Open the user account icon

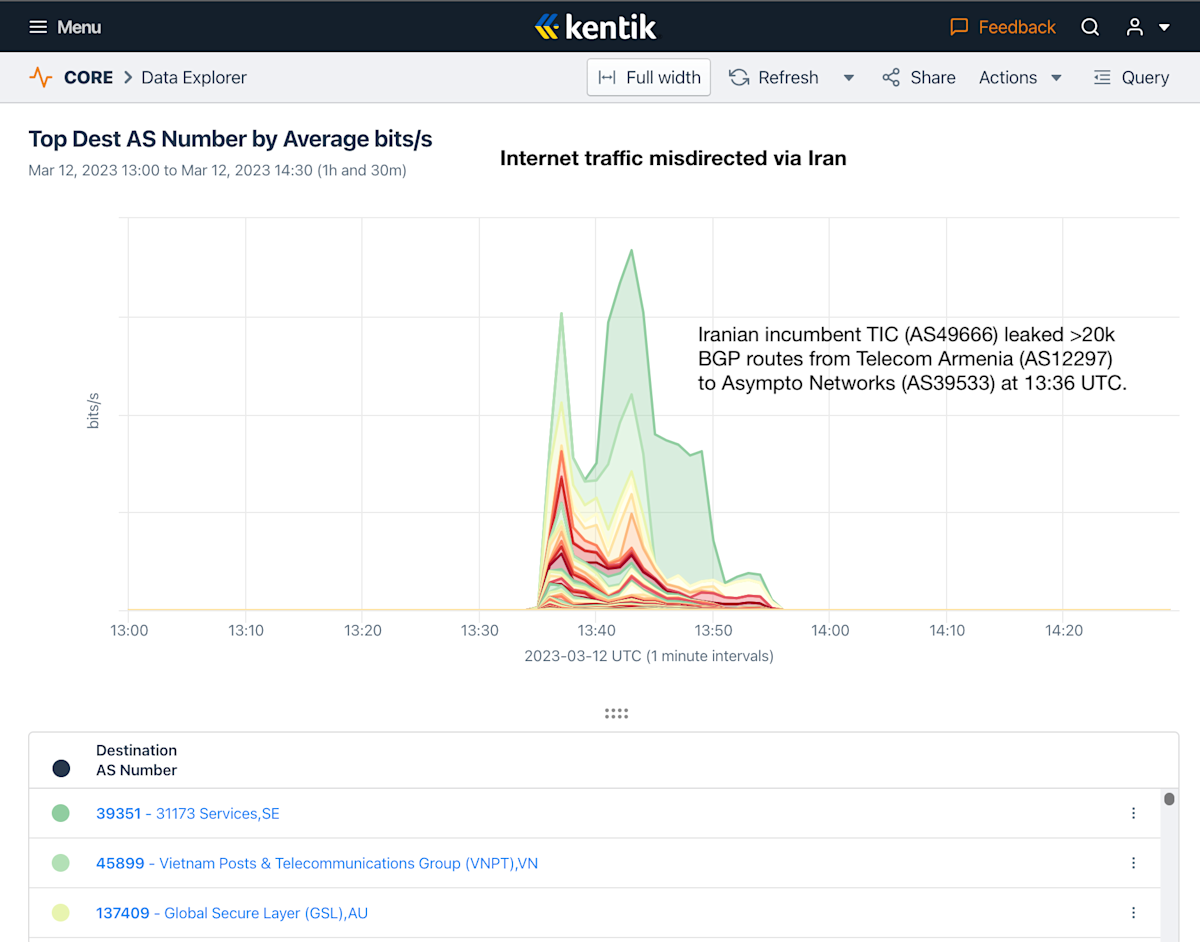click(1134, 27)
